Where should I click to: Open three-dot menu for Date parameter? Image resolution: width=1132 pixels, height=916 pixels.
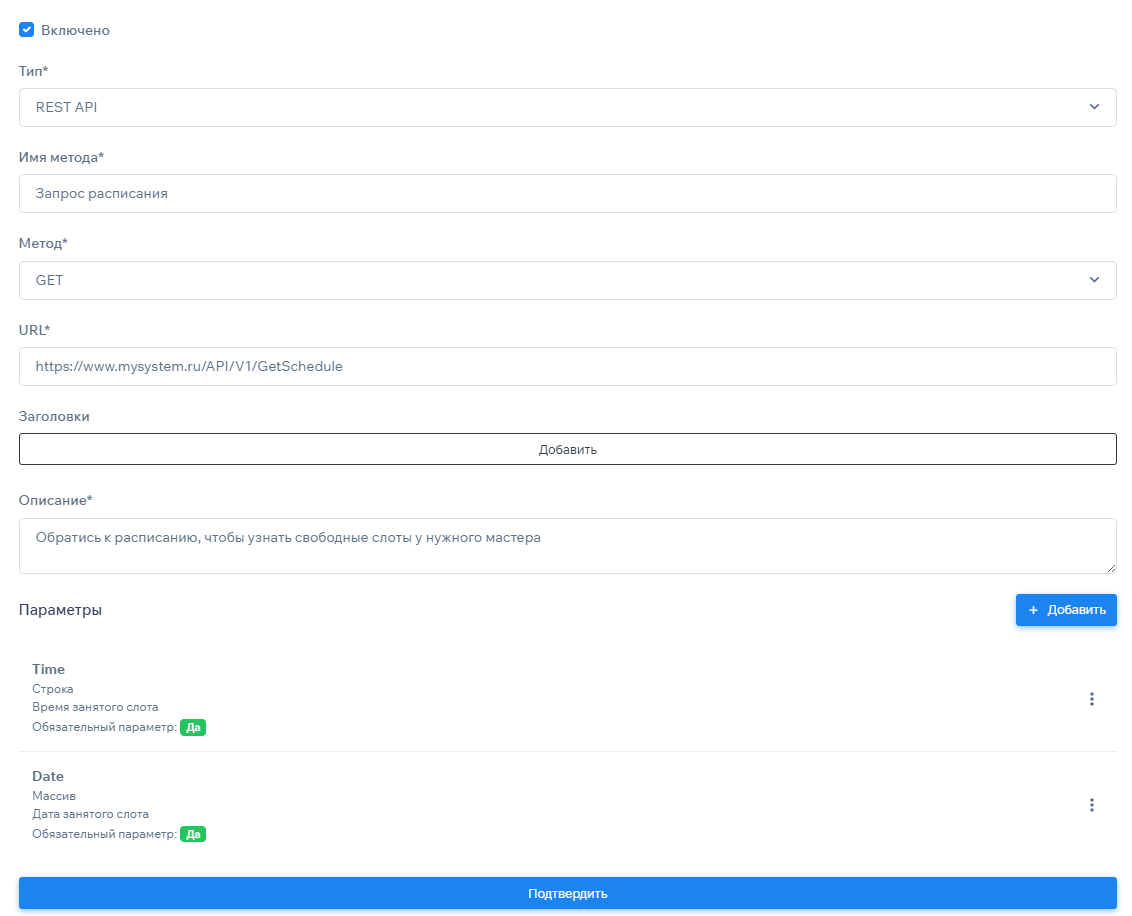click(1092, 805)
